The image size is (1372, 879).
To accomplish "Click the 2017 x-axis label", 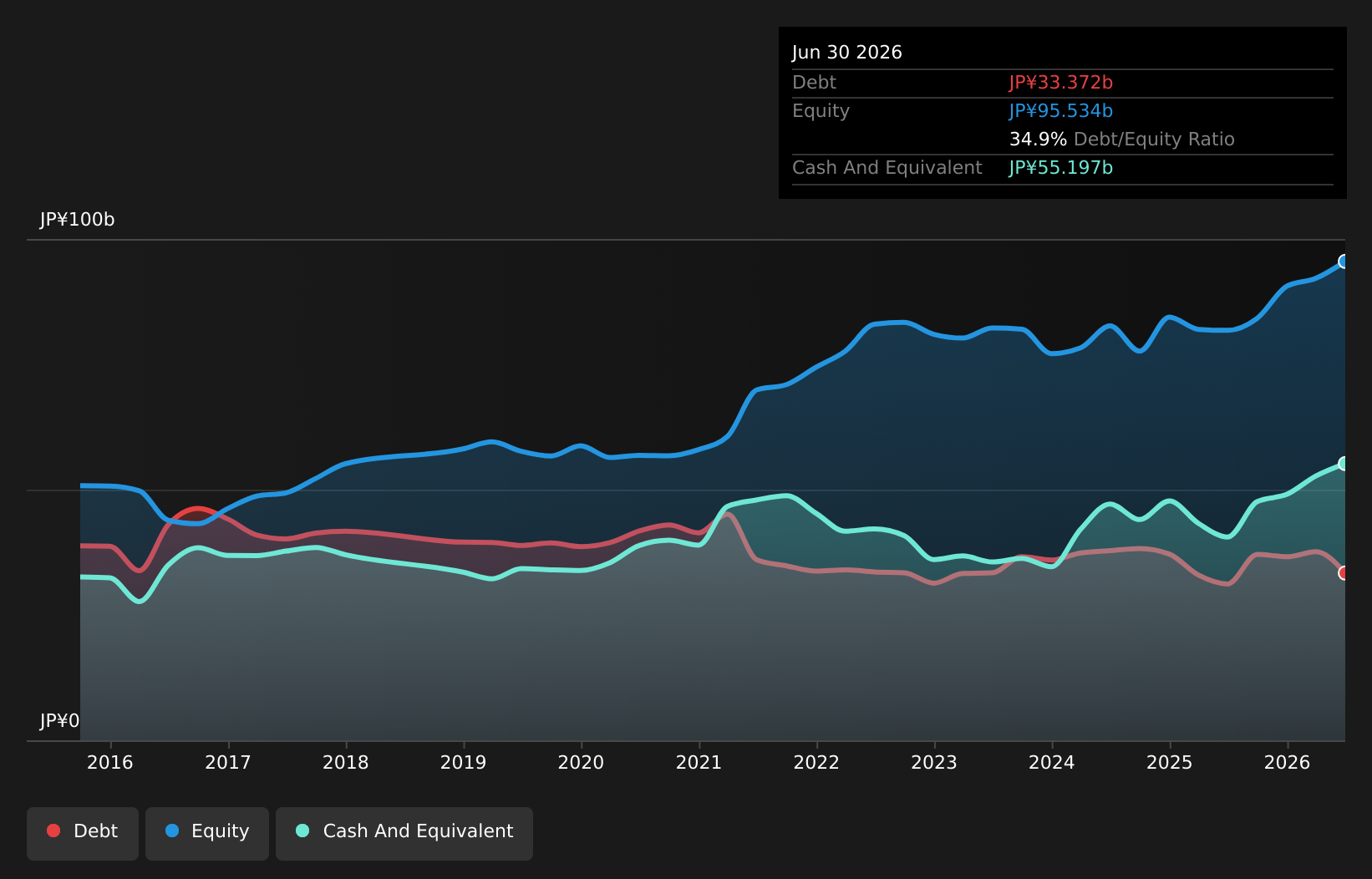I will pos(228,762).
